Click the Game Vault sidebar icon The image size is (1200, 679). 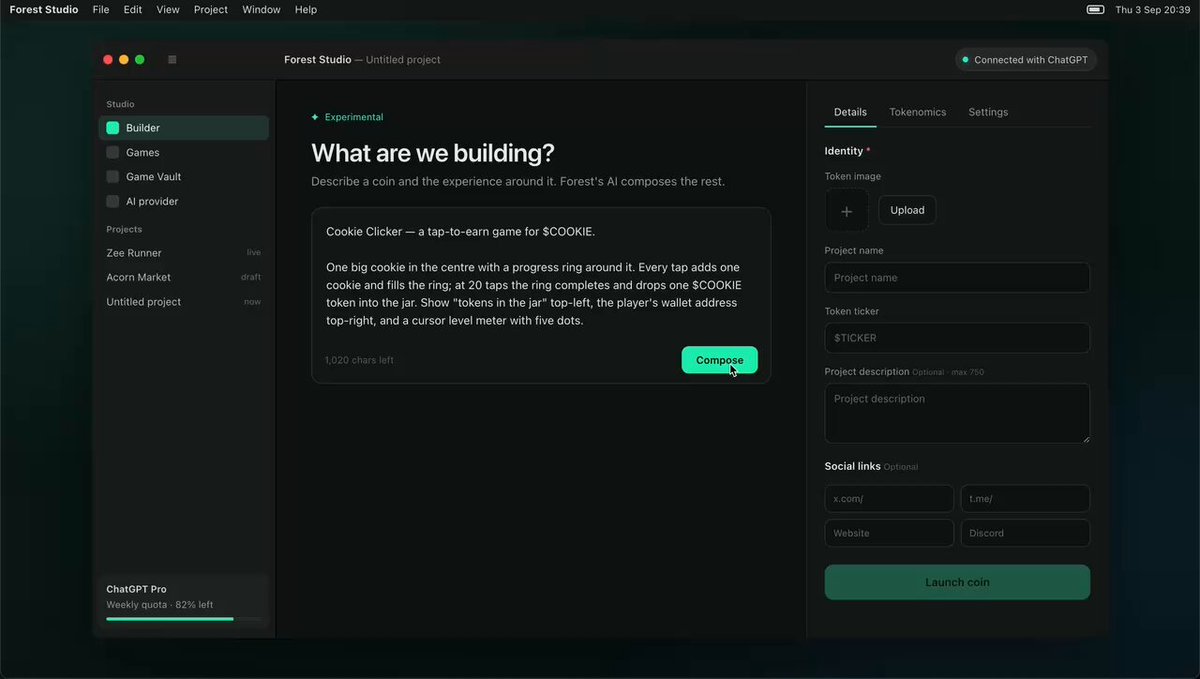(113, 177)
